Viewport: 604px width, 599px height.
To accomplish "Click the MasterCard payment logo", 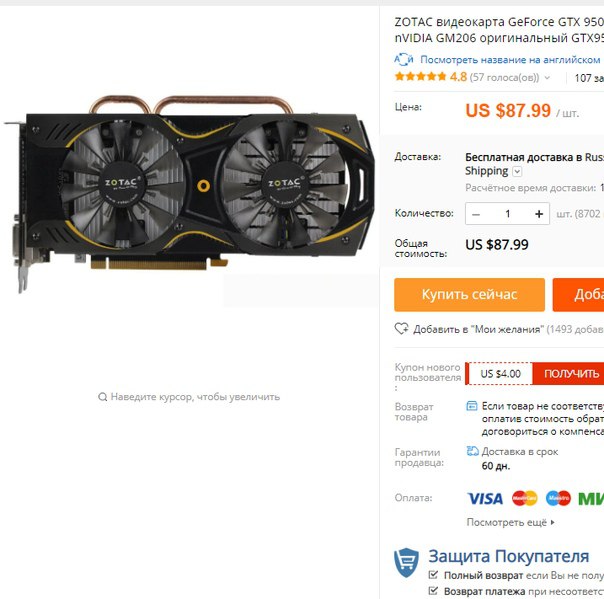I will pyautogui.click(x=524, y=498).
